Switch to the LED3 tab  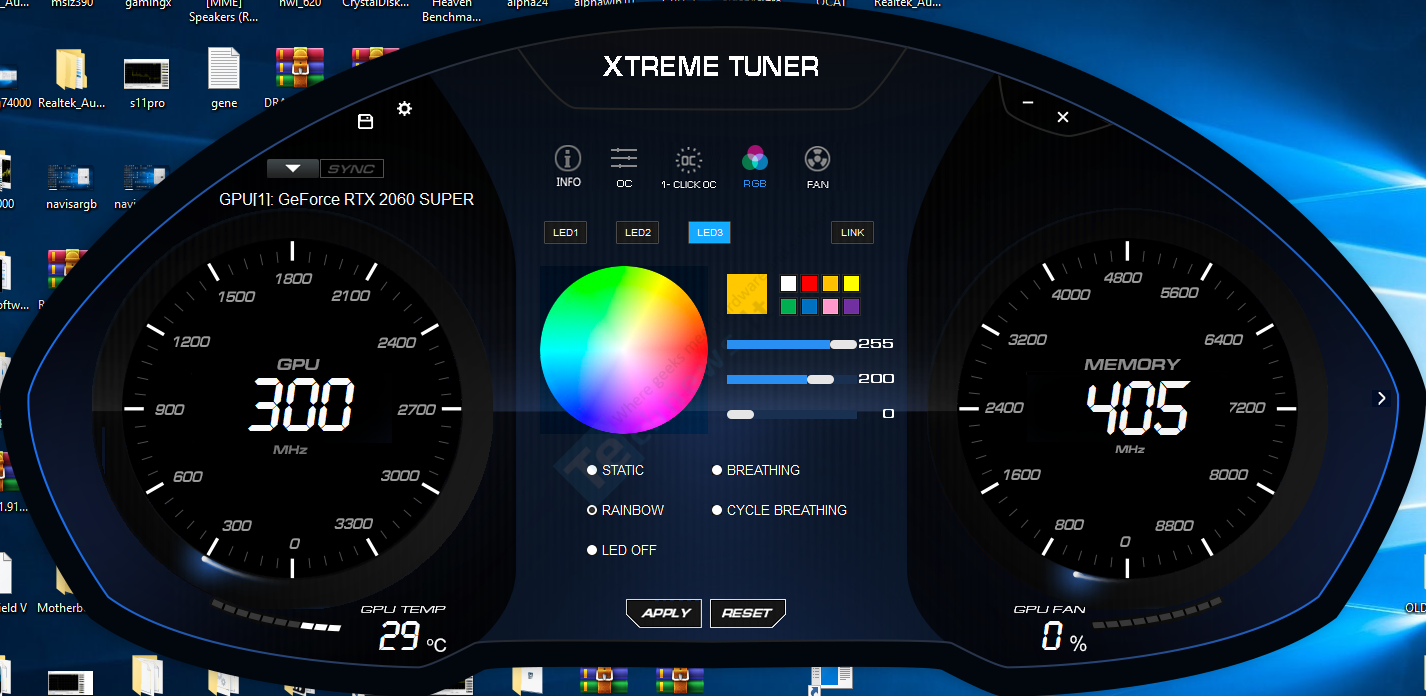[x=710, y=233]
